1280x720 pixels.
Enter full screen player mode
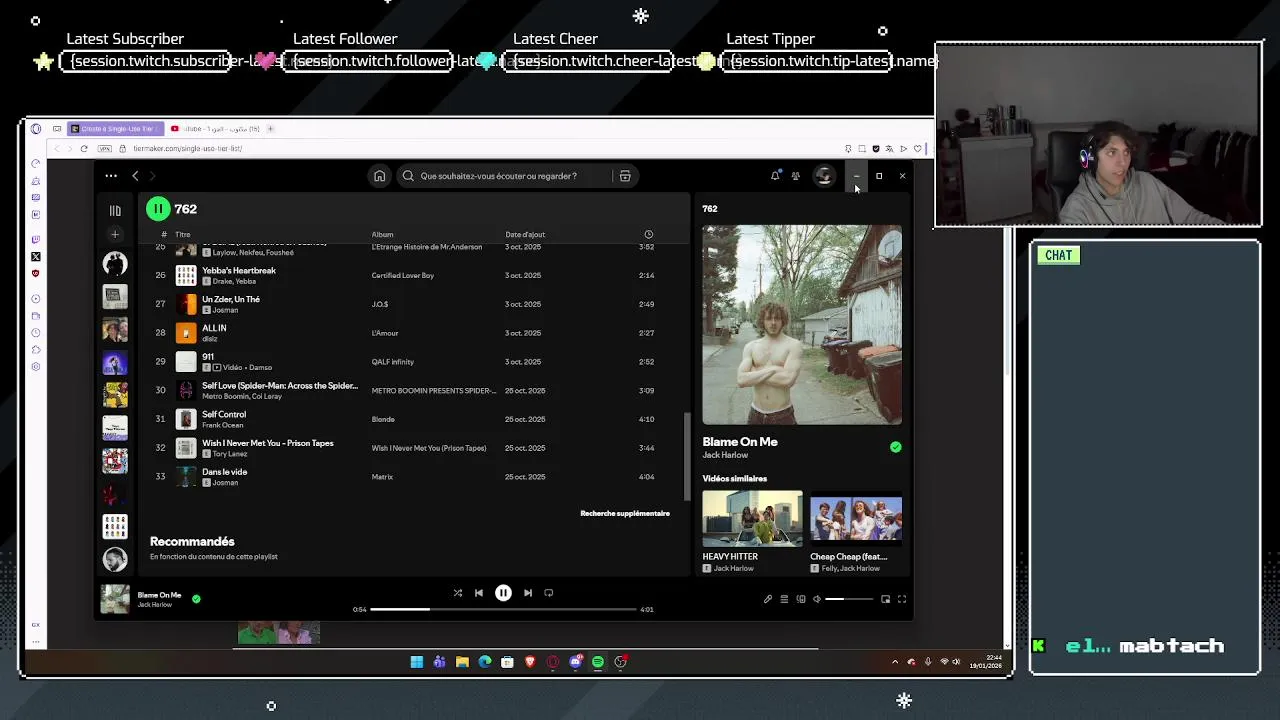(x=902, y=599)
